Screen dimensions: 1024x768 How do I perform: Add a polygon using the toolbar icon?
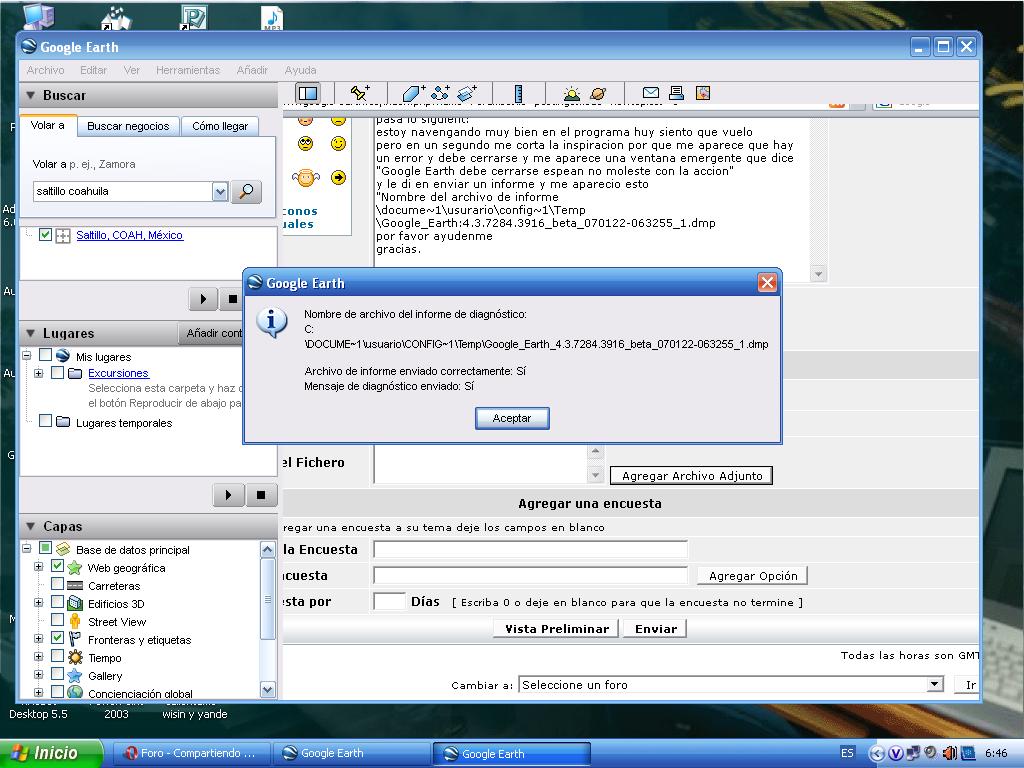coord(412,93)
